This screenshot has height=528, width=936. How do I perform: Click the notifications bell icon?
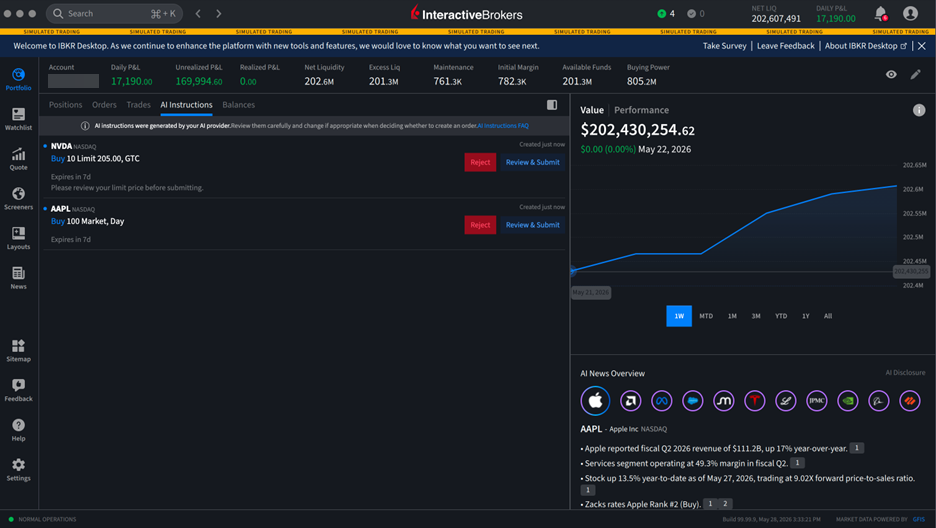coord(880,13)
